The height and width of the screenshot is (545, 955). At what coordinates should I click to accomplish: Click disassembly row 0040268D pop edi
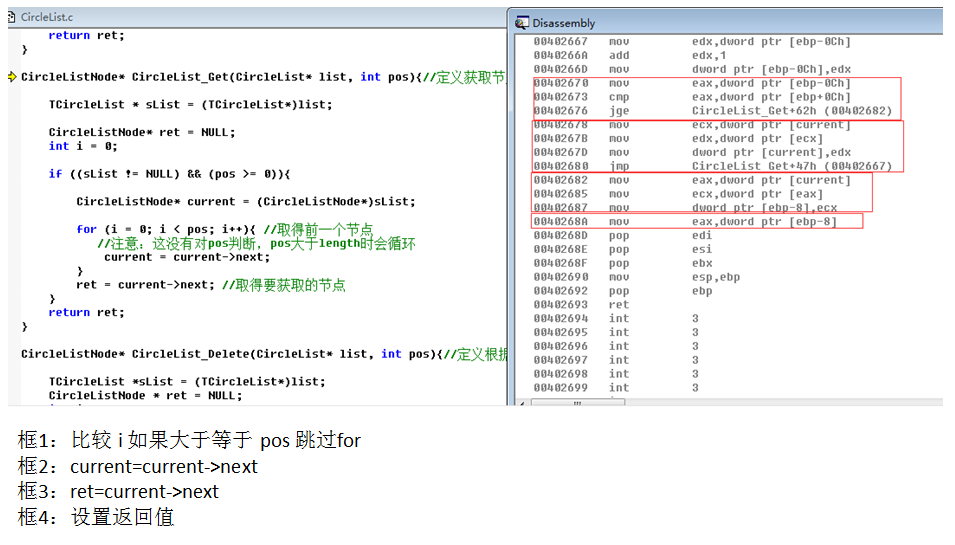(622, 236)
